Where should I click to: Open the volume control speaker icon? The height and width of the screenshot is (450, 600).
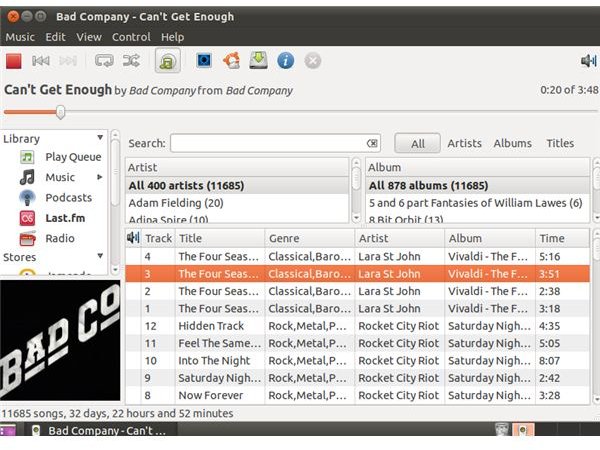589,60
